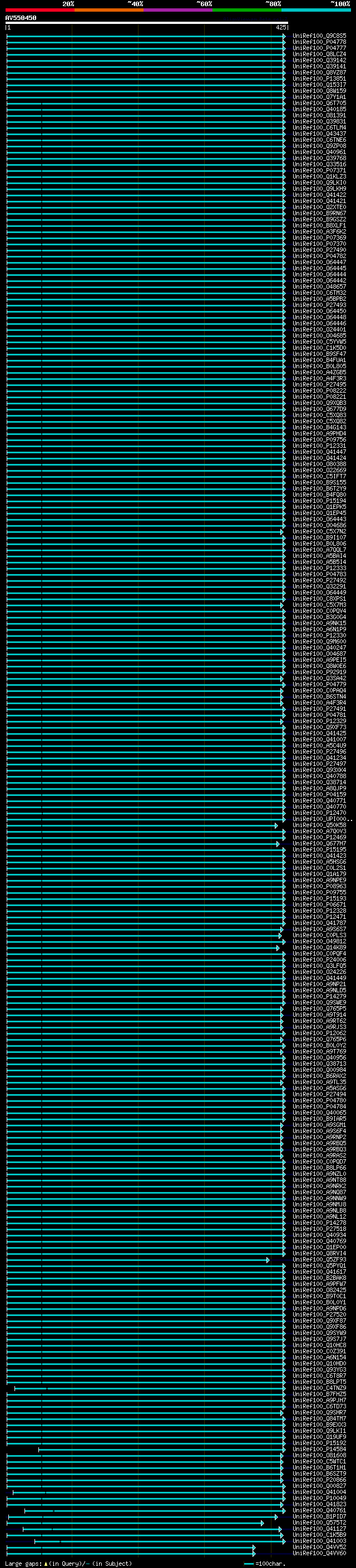Open the UniRef100_P04777 hit
This screenshot has width=356, height=1568.
(319, 48)
